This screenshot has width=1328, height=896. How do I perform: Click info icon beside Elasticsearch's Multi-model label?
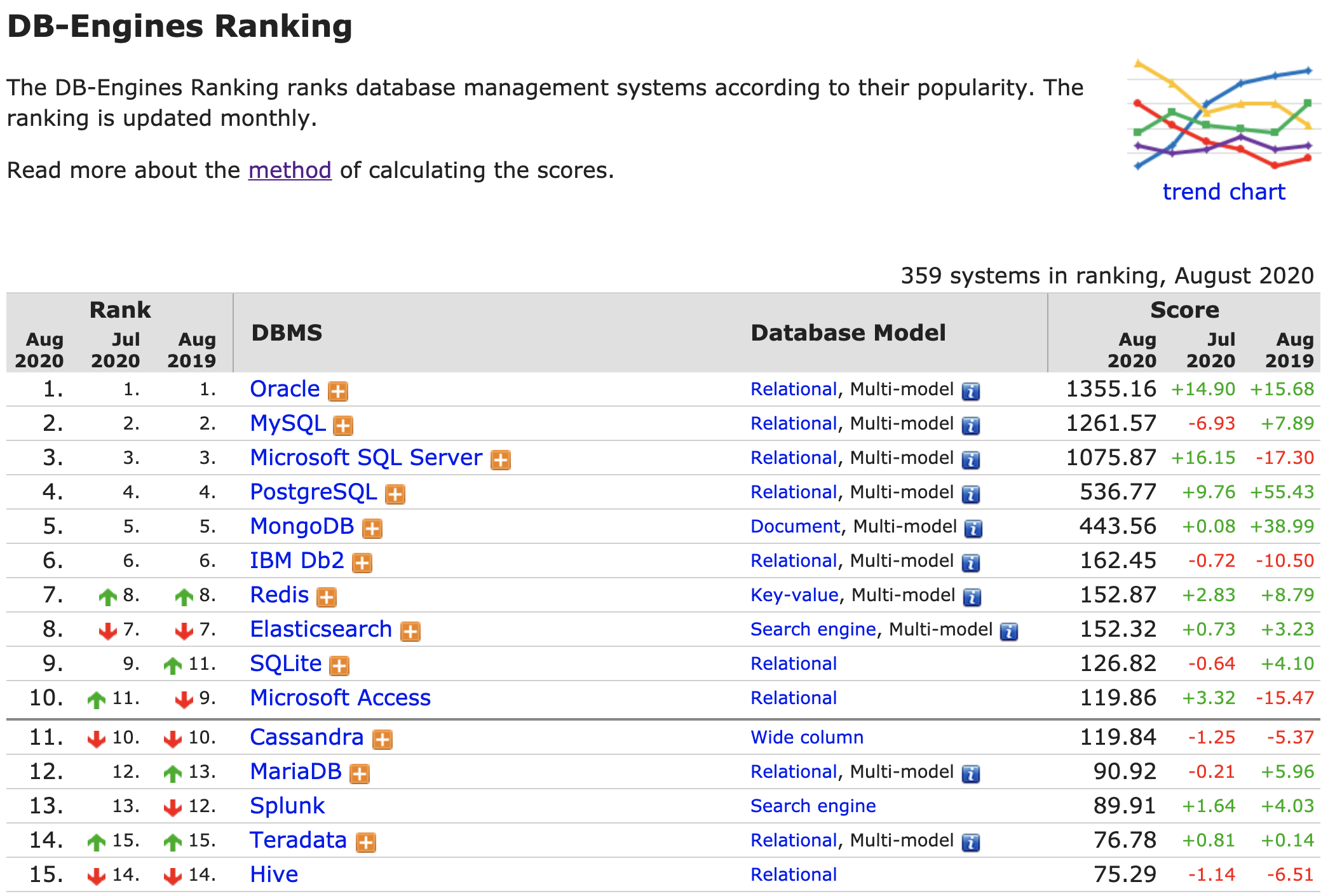(x=1008, y=632)
